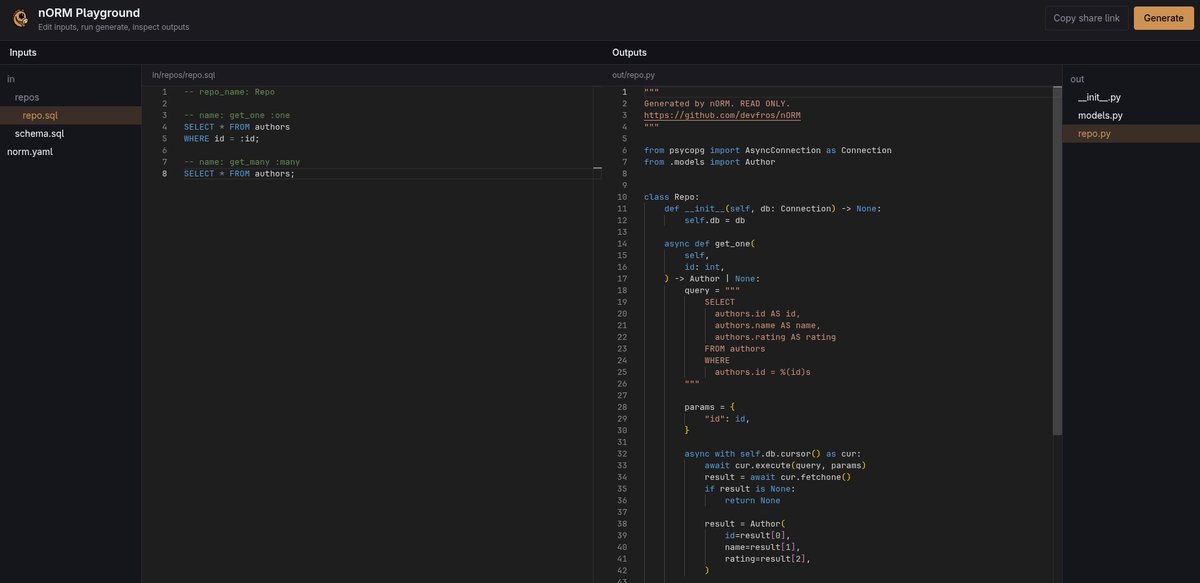This screenshot has width=1200, height=583.
Task: Click 'params = {' line in output
Action: tap(709, 407)
